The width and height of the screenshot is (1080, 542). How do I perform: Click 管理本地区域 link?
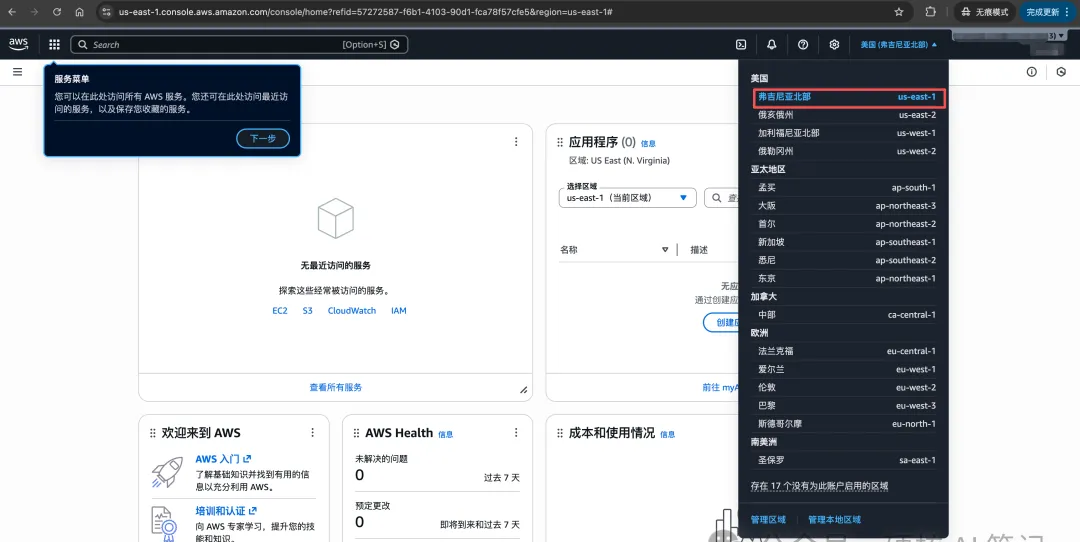[834, 519]
